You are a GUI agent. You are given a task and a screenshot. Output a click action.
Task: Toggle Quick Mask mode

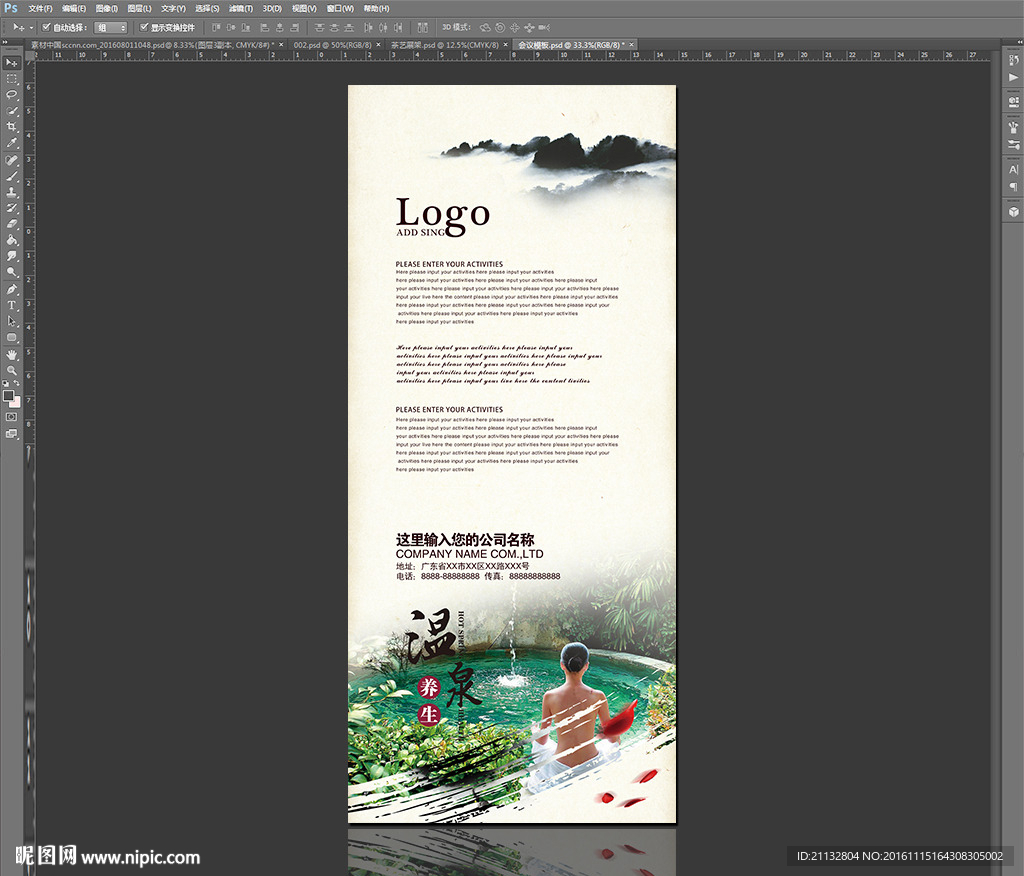click(12, 417)
